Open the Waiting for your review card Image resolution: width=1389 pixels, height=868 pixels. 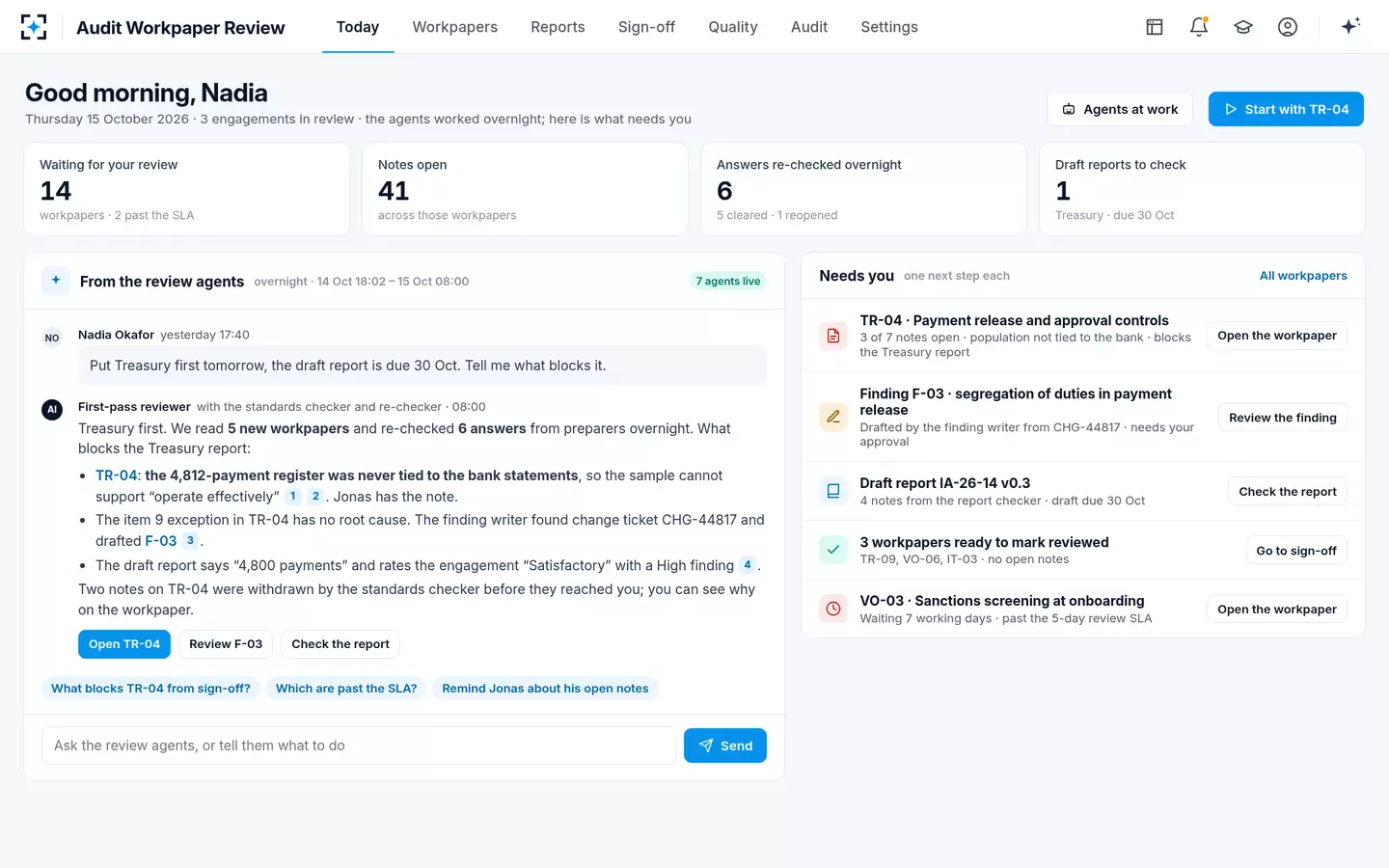click(x=187, y=189)
